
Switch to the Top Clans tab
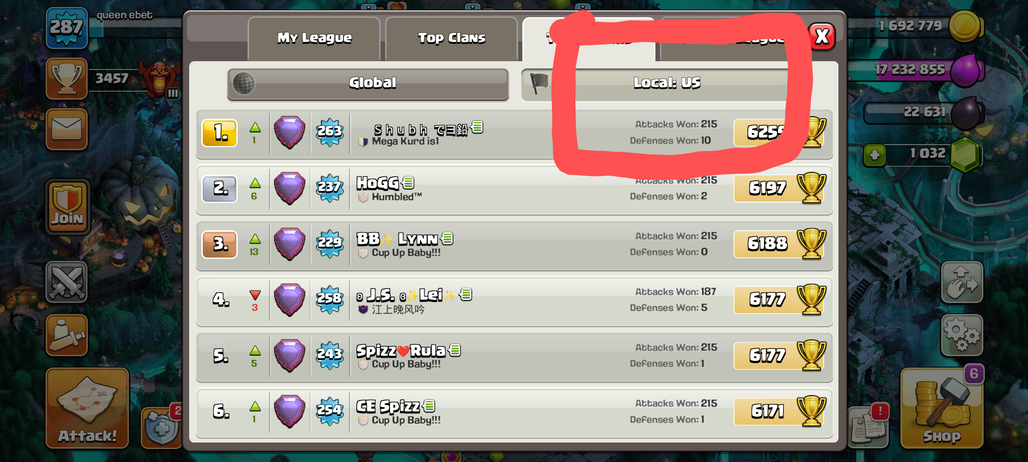(x=451, y=38)
